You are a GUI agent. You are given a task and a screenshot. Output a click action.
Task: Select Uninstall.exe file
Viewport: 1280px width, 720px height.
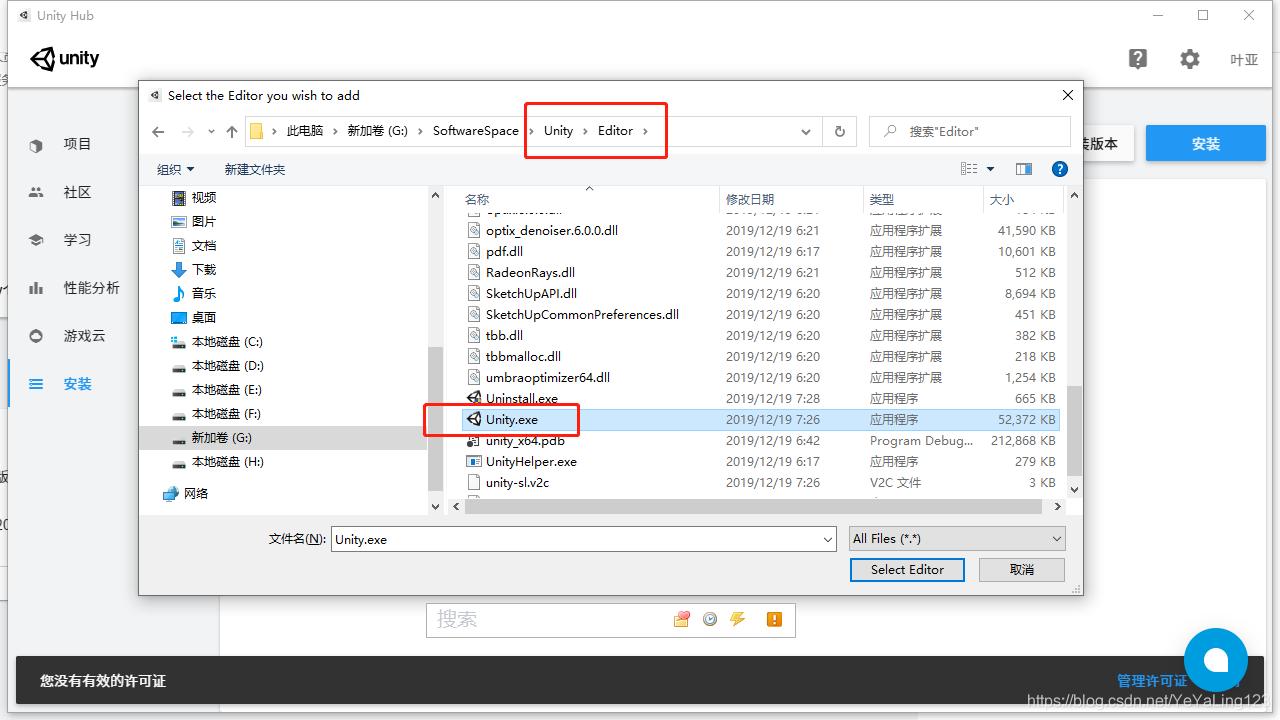(521, 398)
